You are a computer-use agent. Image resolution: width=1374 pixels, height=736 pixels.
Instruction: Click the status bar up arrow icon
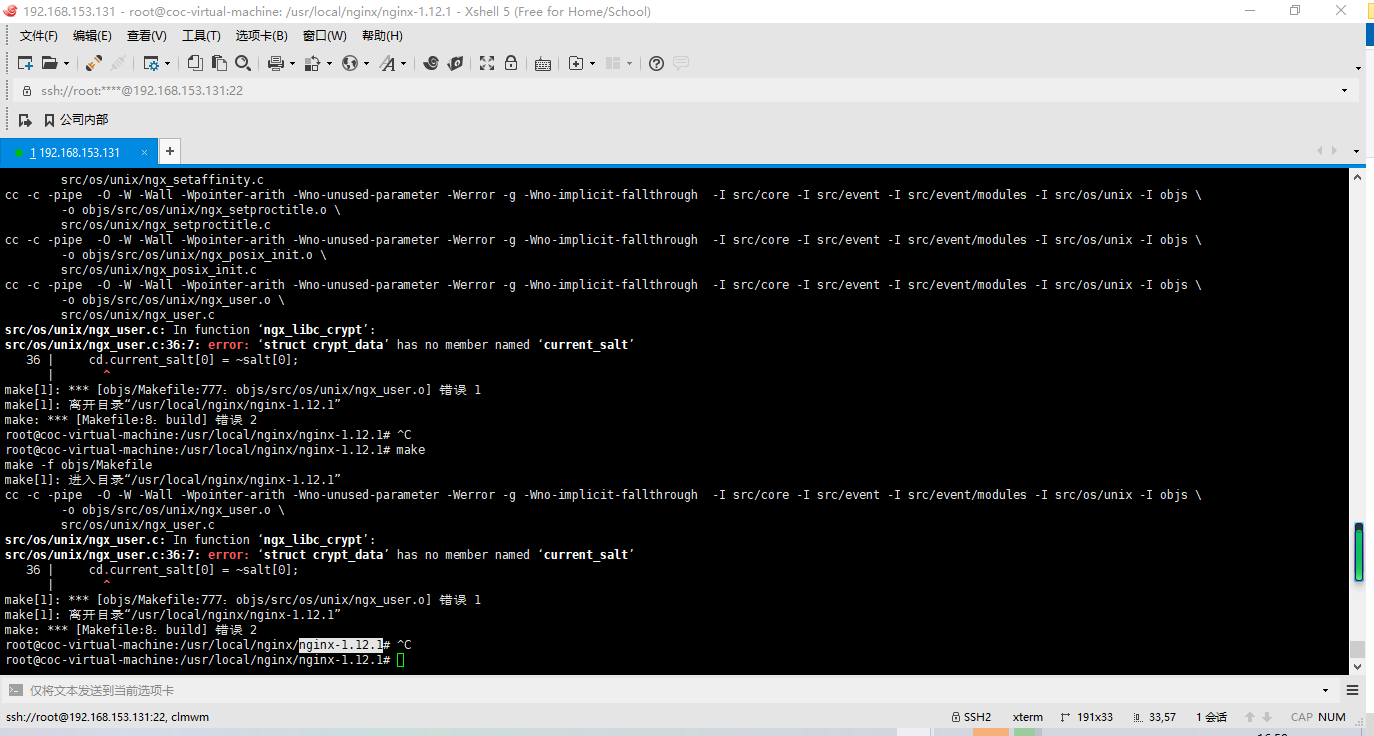pyautogui.click(x=1249, y=717)
